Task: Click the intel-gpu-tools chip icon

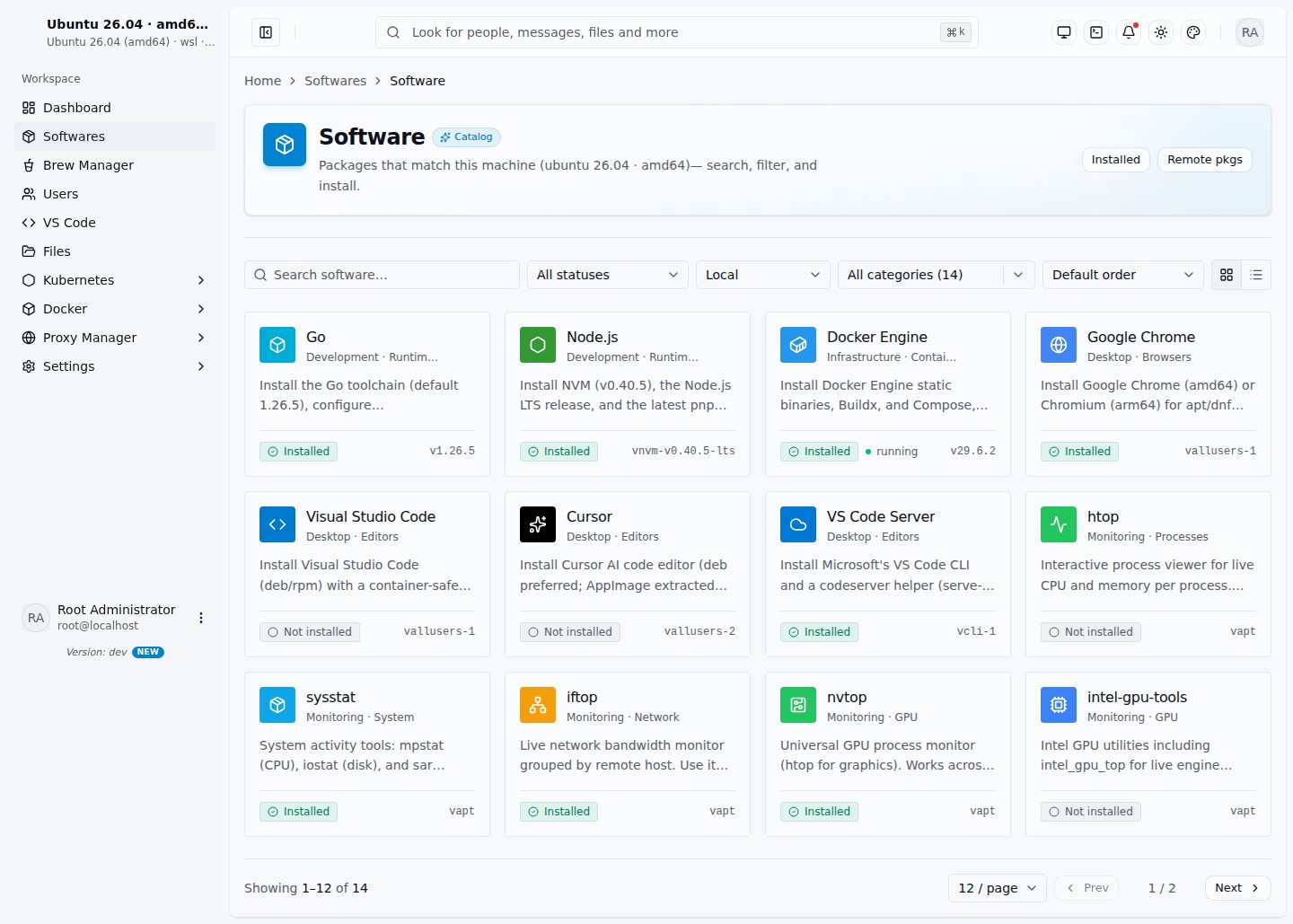Action: (1059, 705)
